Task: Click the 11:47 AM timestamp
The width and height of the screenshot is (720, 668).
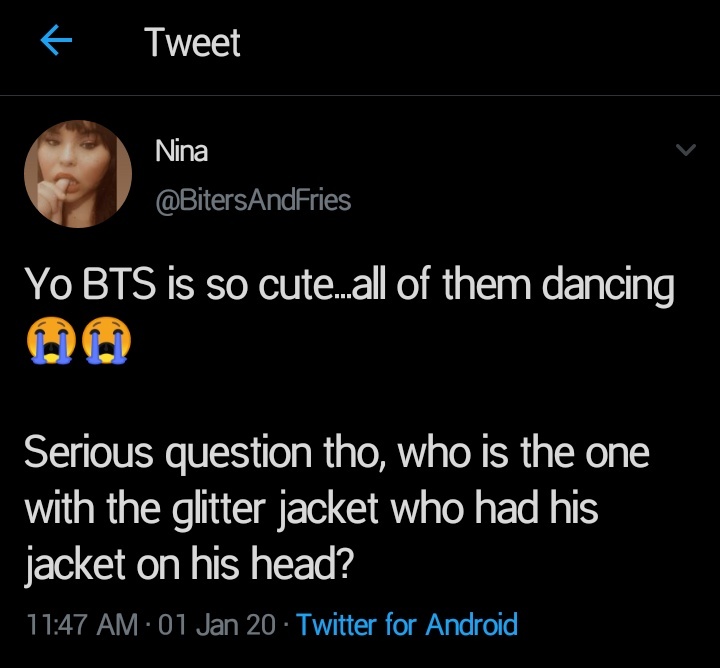Action: click(79, 626)
